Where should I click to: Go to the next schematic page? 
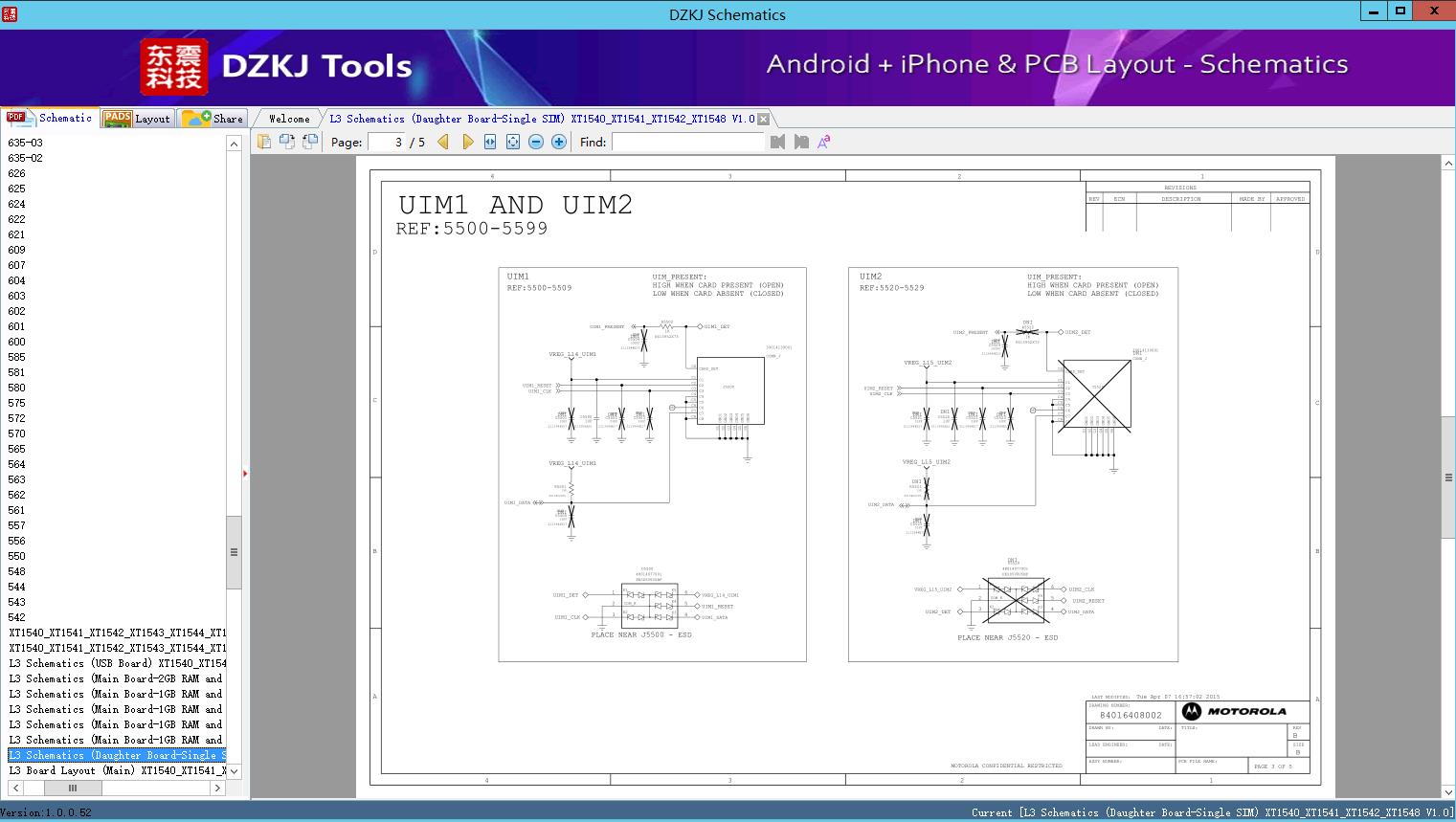tap(467, 142)
